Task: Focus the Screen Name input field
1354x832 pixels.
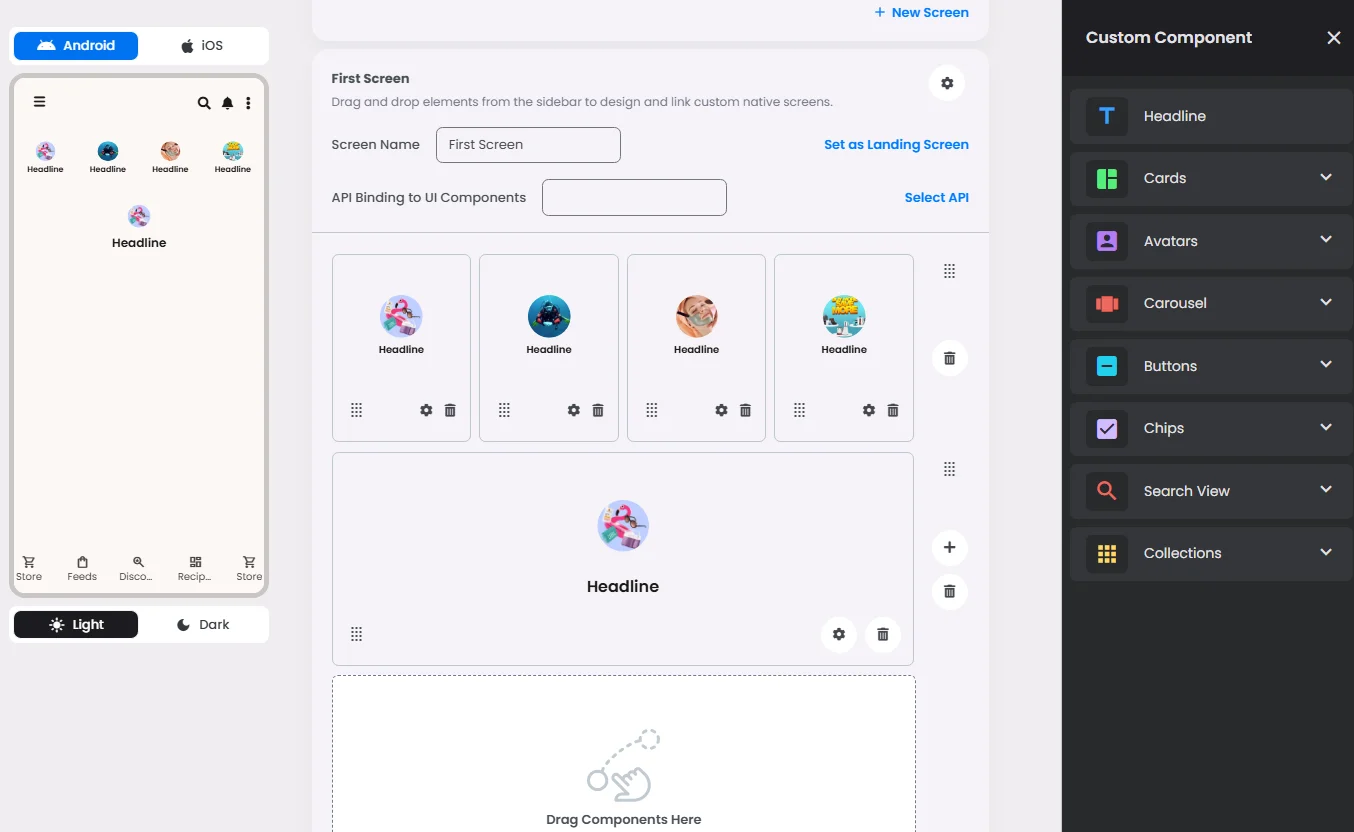Action: coord(528,145)
